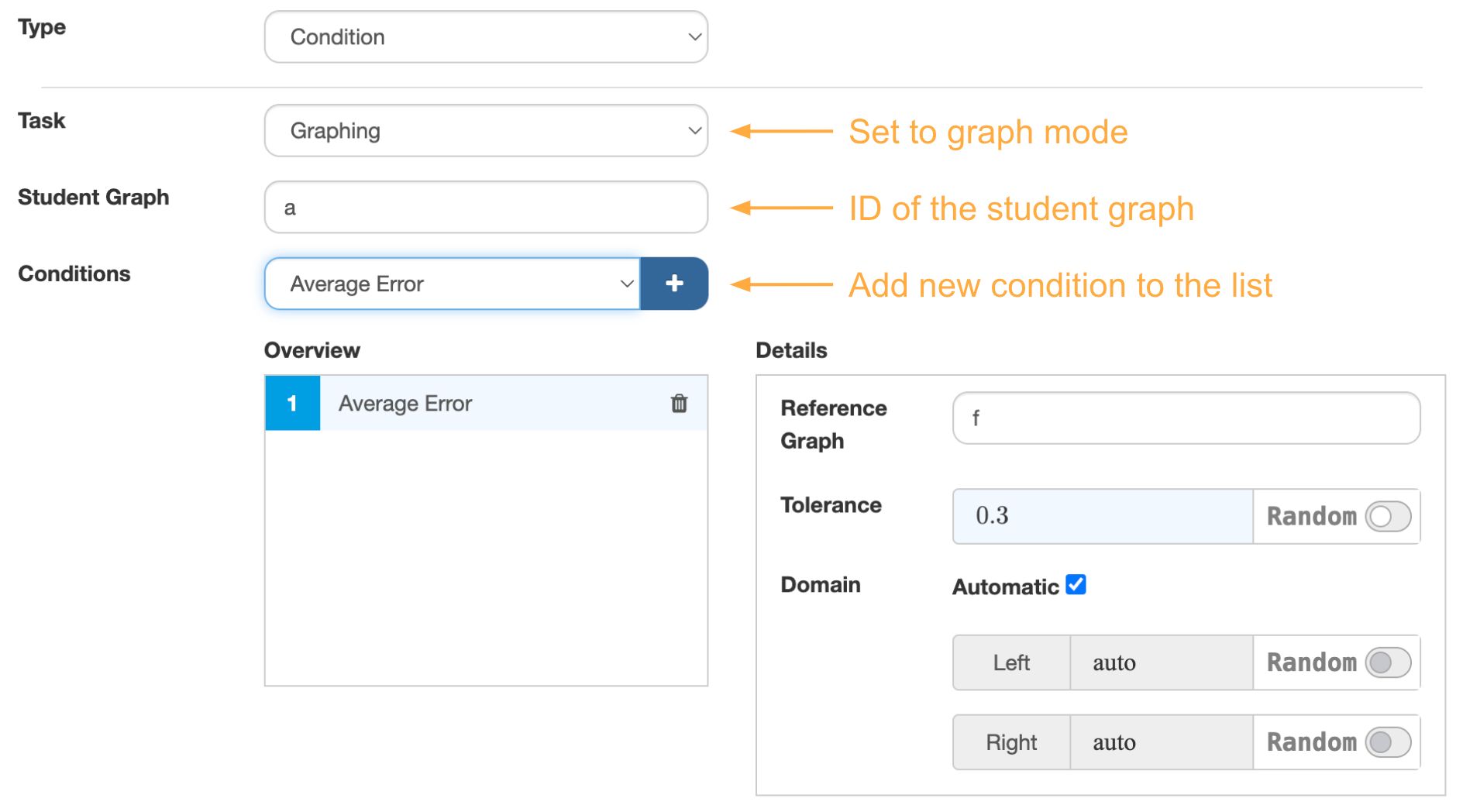Screen dimensions: 1463x812
Task: Click the plus icon to add new condition
Action: (x=673, y=284)
